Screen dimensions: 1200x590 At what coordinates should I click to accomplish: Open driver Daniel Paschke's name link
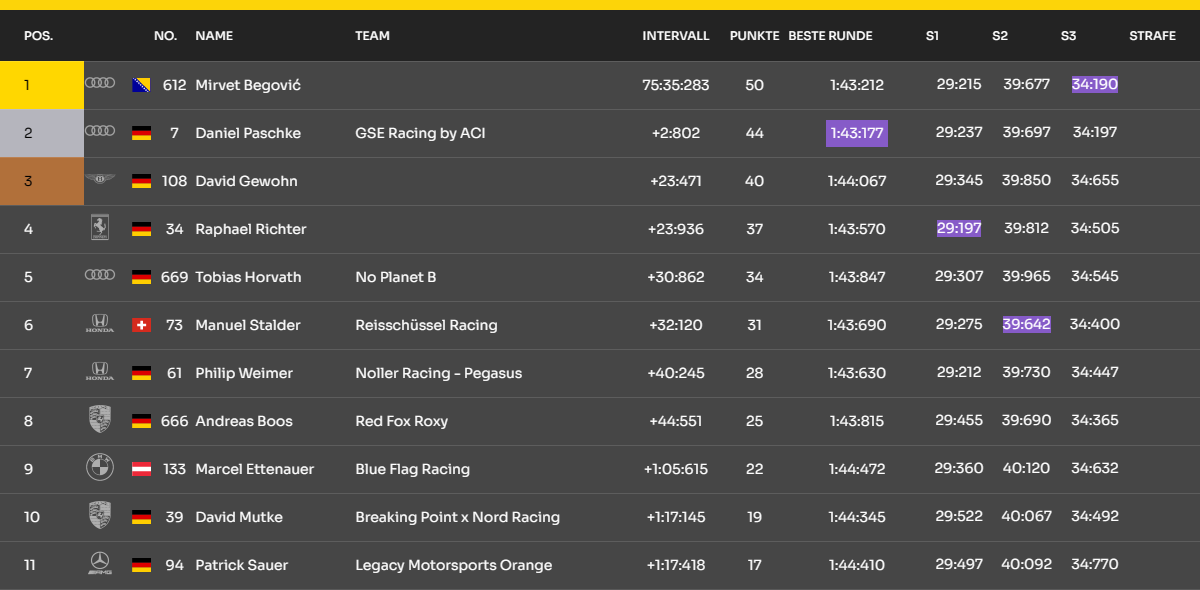[248, 133]
